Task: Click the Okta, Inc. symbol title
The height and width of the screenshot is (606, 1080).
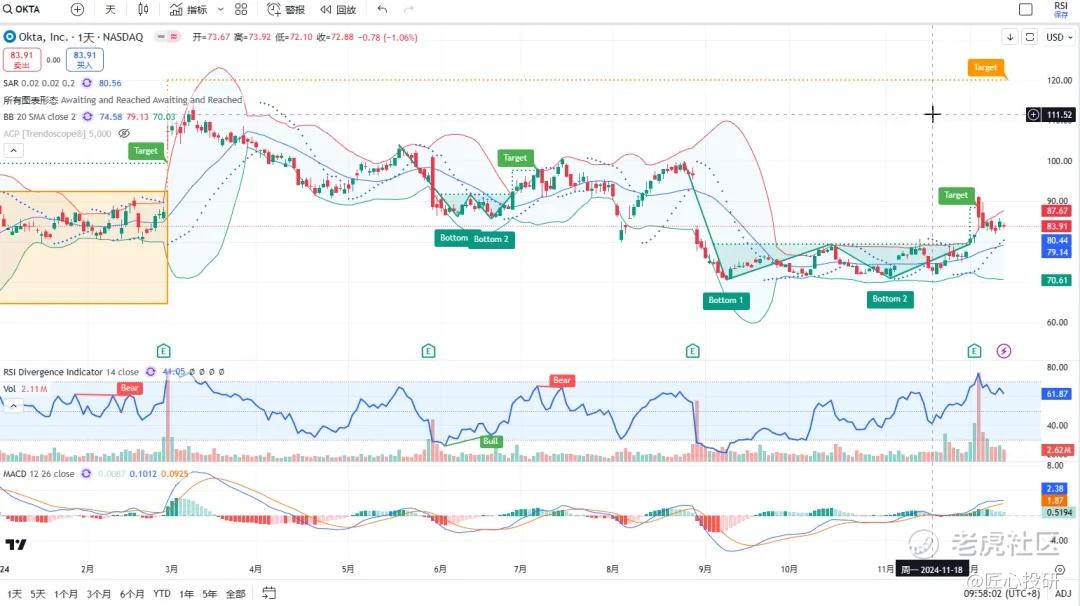Action: (x=43, y=36)
